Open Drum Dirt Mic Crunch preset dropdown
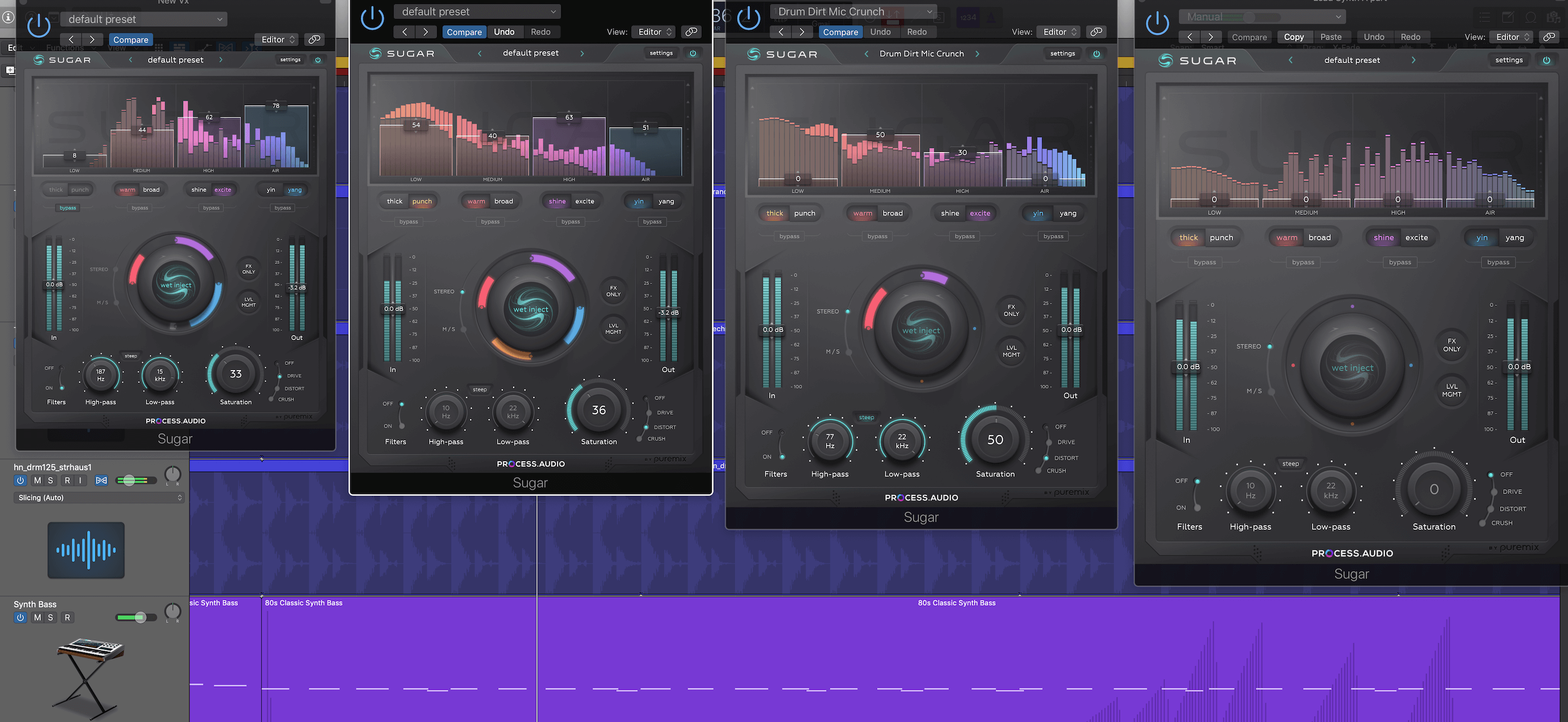The image size is (1568, 722). (x=853, y=11)
